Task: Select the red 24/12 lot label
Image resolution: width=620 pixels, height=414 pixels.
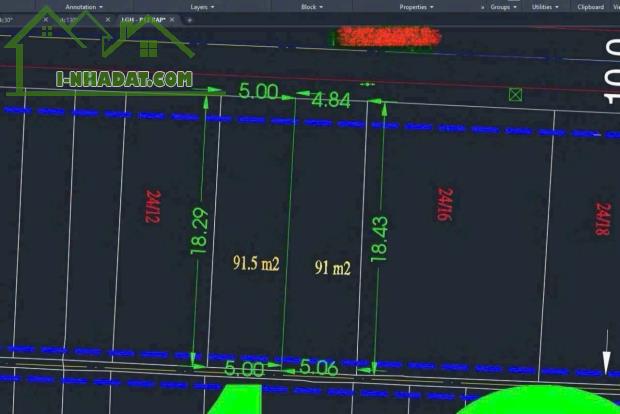Action: [153, 206]
